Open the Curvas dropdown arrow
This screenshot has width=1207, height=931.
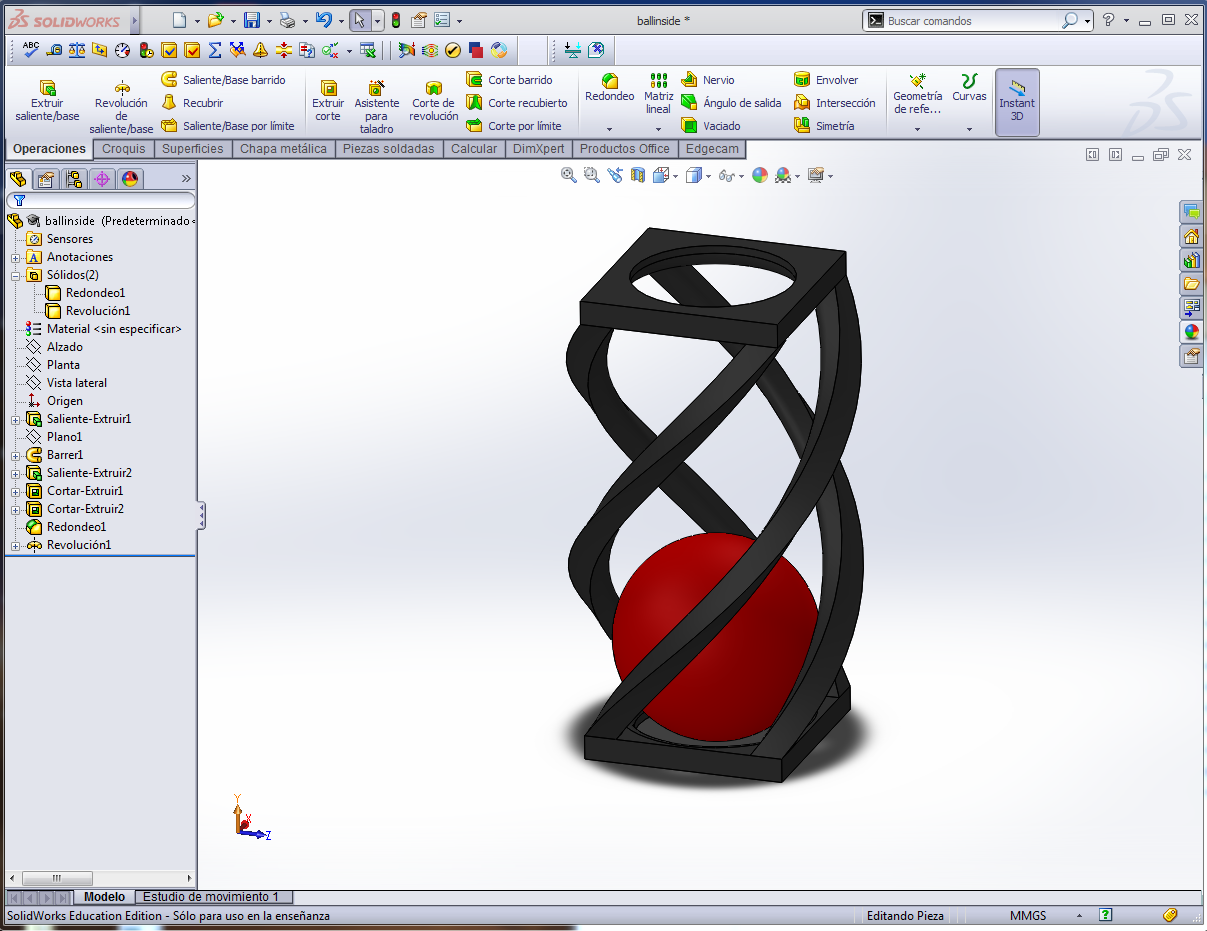point(969,129)
